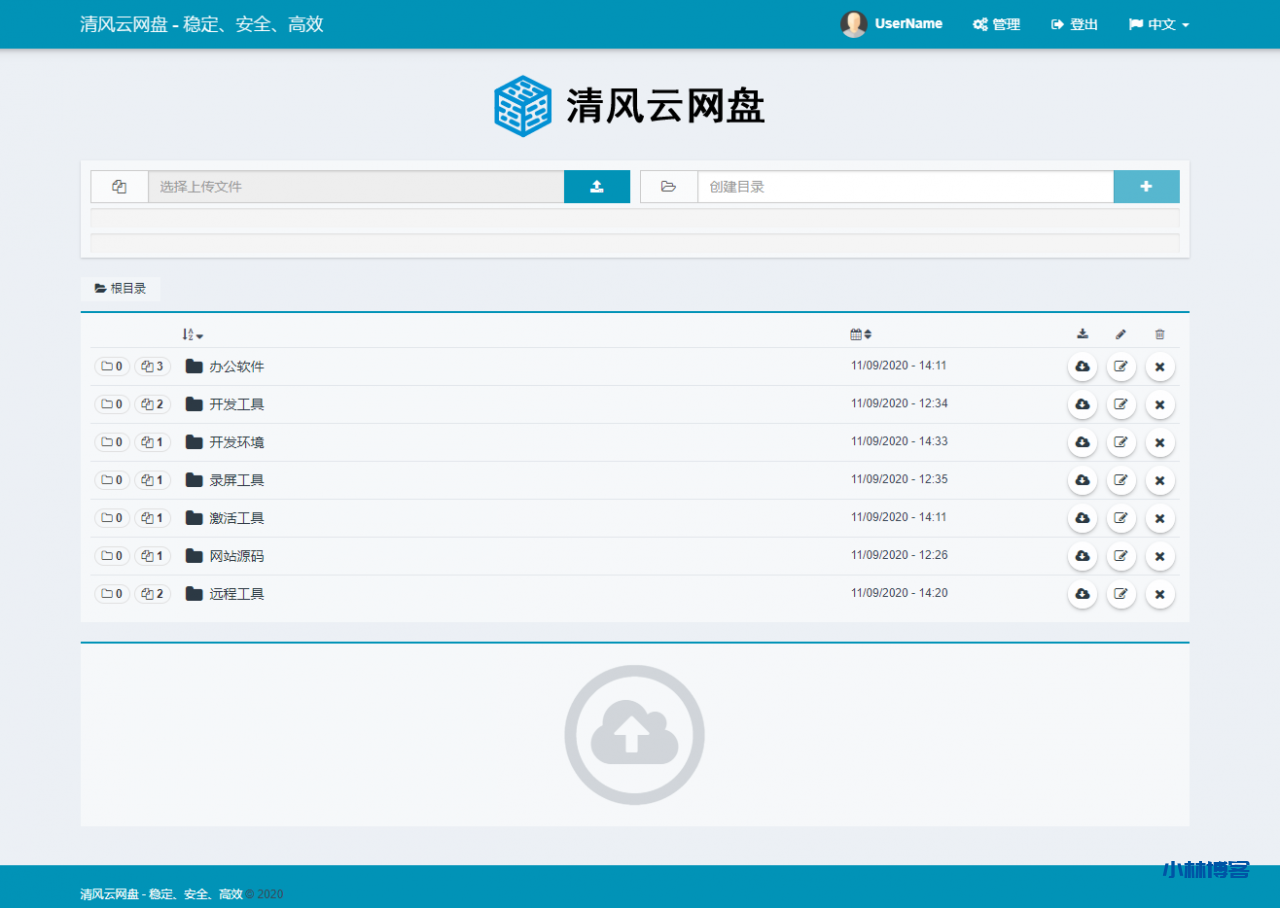Screen dimensions: 1280x908
Task: Sort files by name using sort arrow
Action: pyautogui.click(x=193, y=335)
